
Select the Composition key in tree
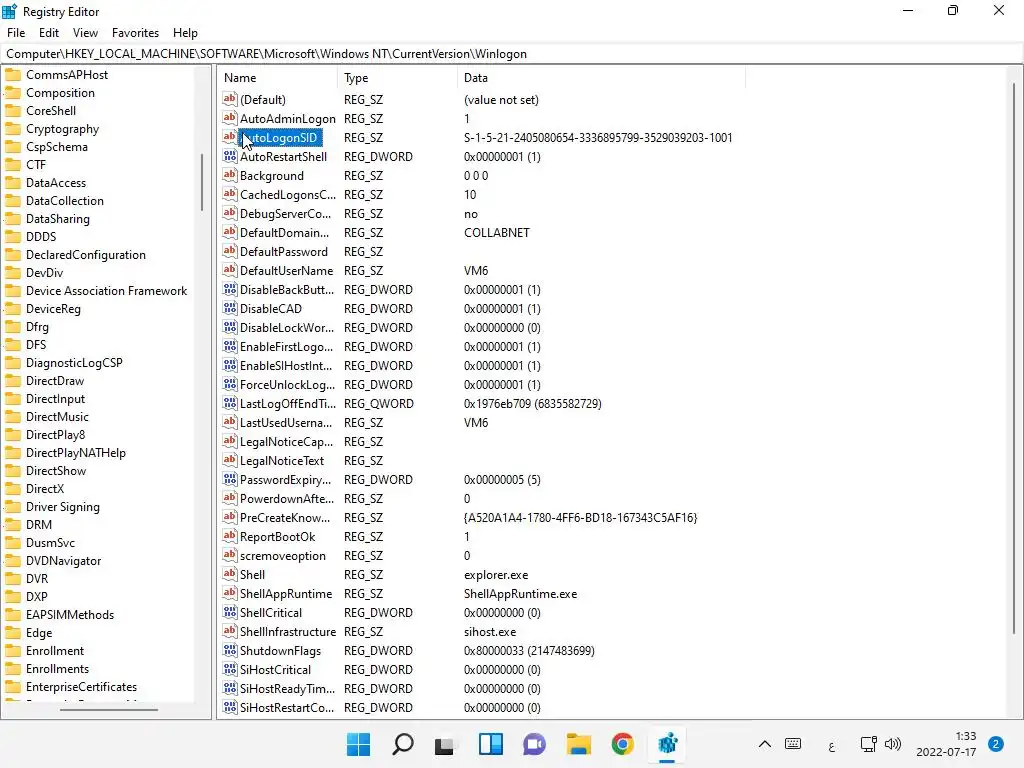(60, 93)
